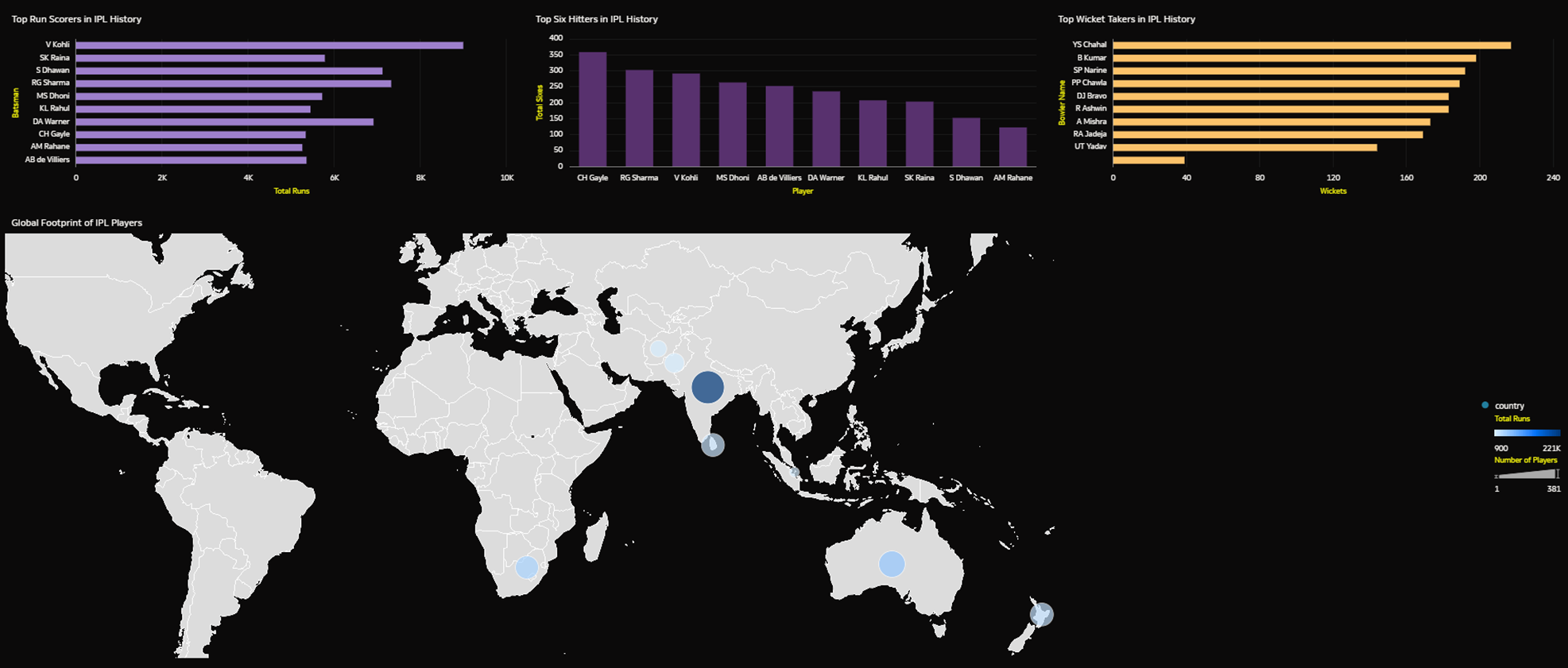Select AM Rahane's total runs bar
The height and width of the screenshot is (668, 1568).
[189, 147]
